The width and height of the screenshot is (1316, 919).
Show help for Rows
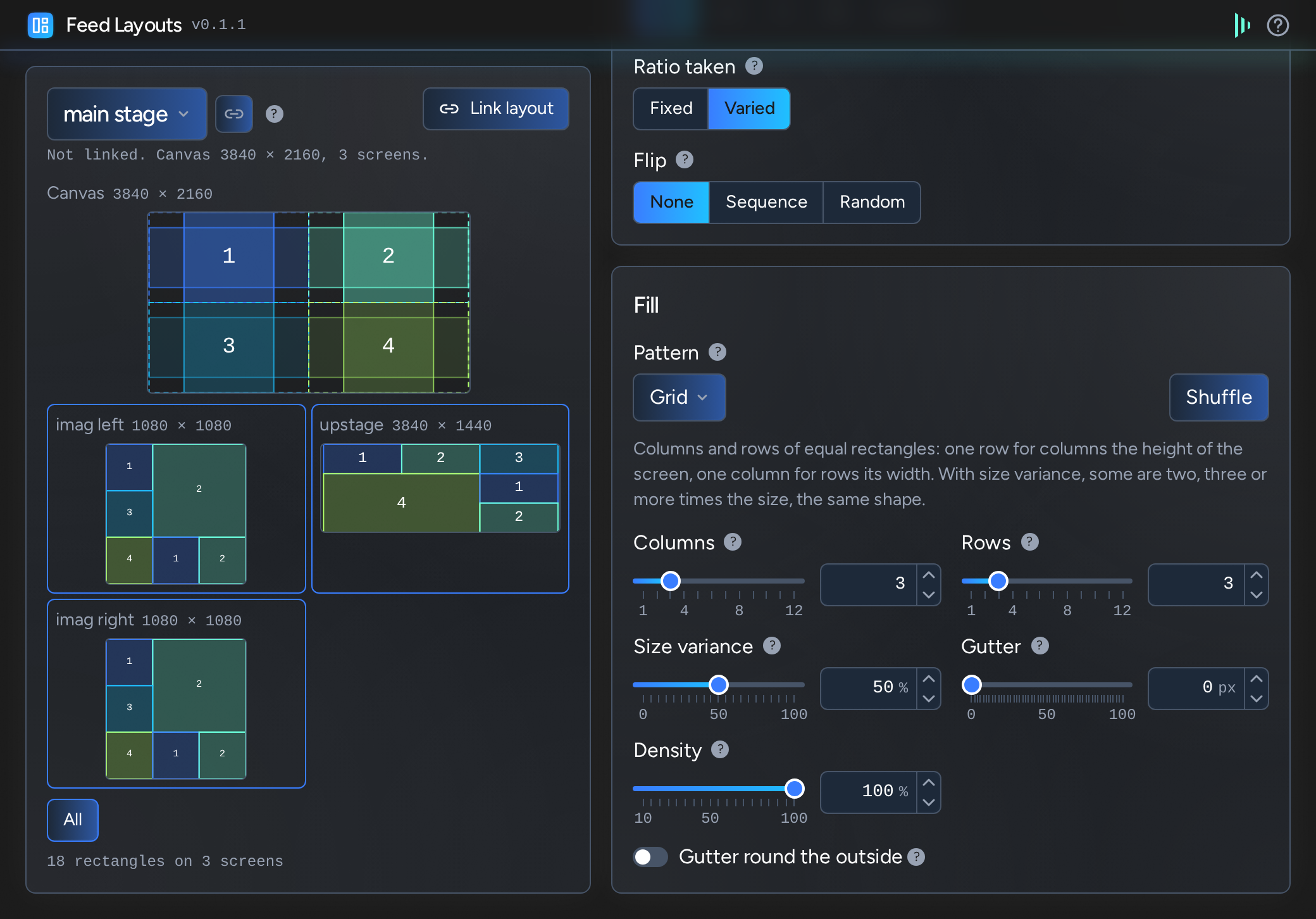tap(1030, 542)
